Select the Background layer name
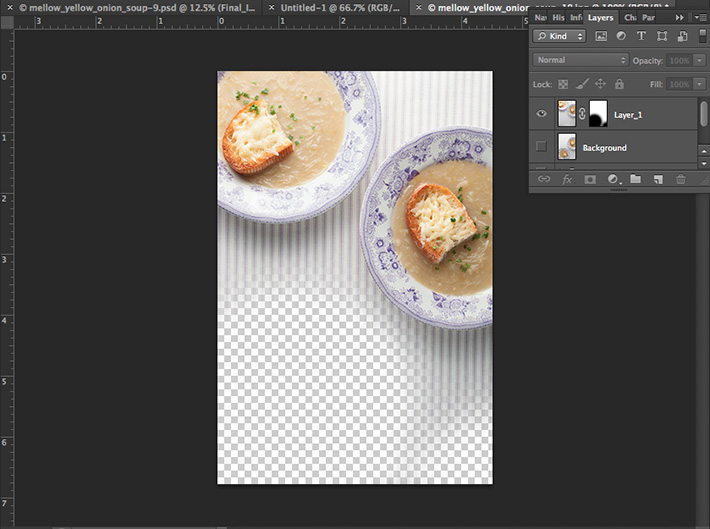Image resolution: width=710 pixels, height=529 pixels. coord(604,148)
